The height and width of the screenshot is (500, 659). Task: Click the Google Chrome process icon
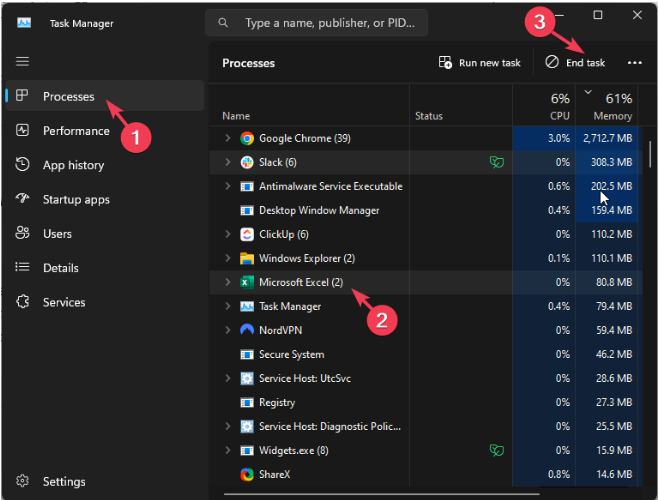coord(246,138)
